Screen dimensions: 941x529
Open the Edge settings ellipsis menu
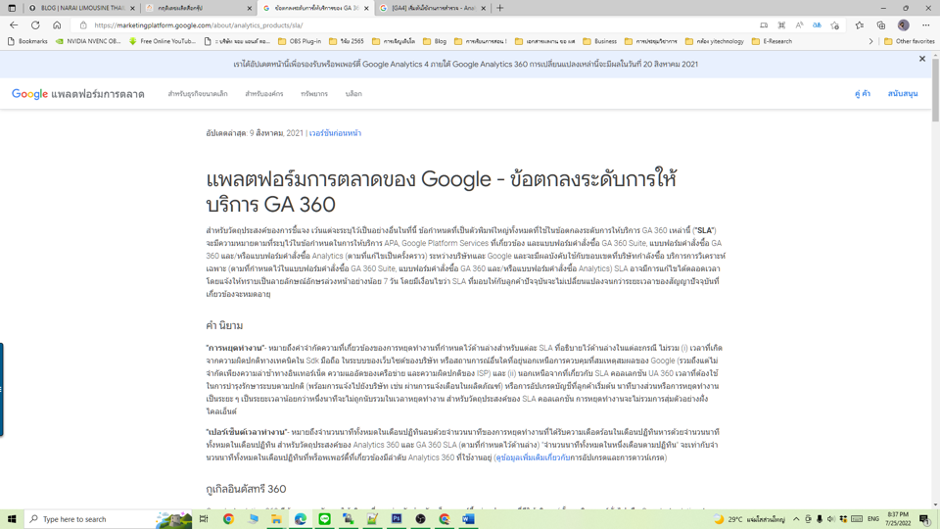pos(926,25)
